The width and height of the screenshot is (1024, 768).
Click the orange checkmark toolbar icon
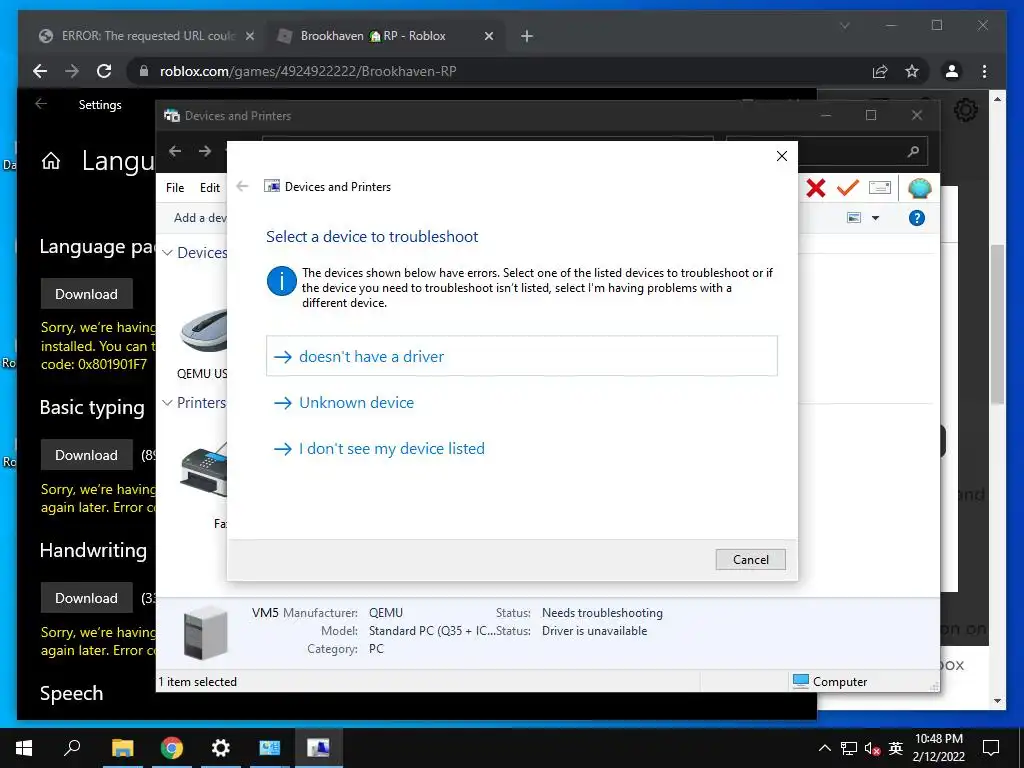848,188
